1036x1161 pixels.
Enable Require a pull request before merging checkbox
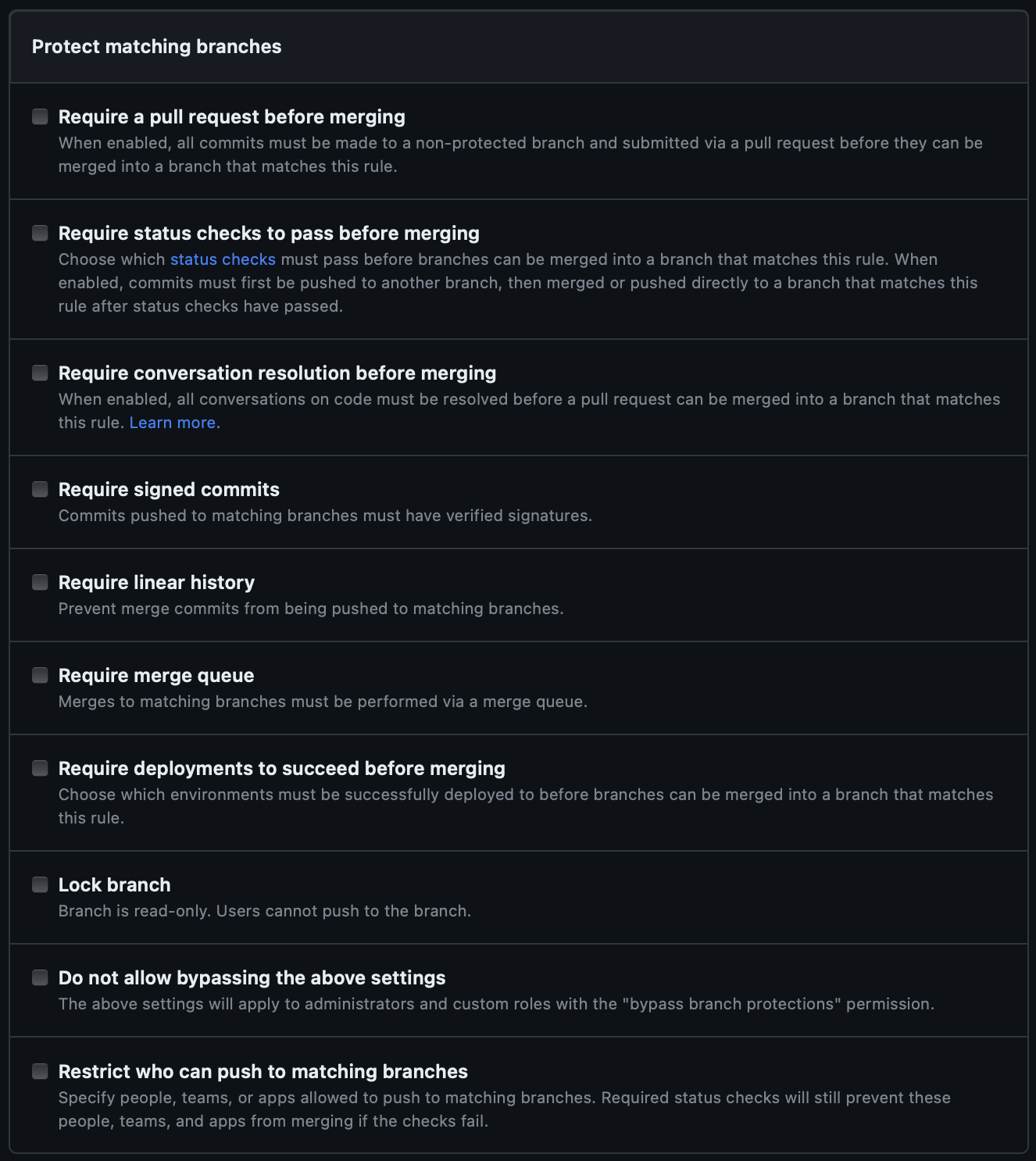point(40,117)
